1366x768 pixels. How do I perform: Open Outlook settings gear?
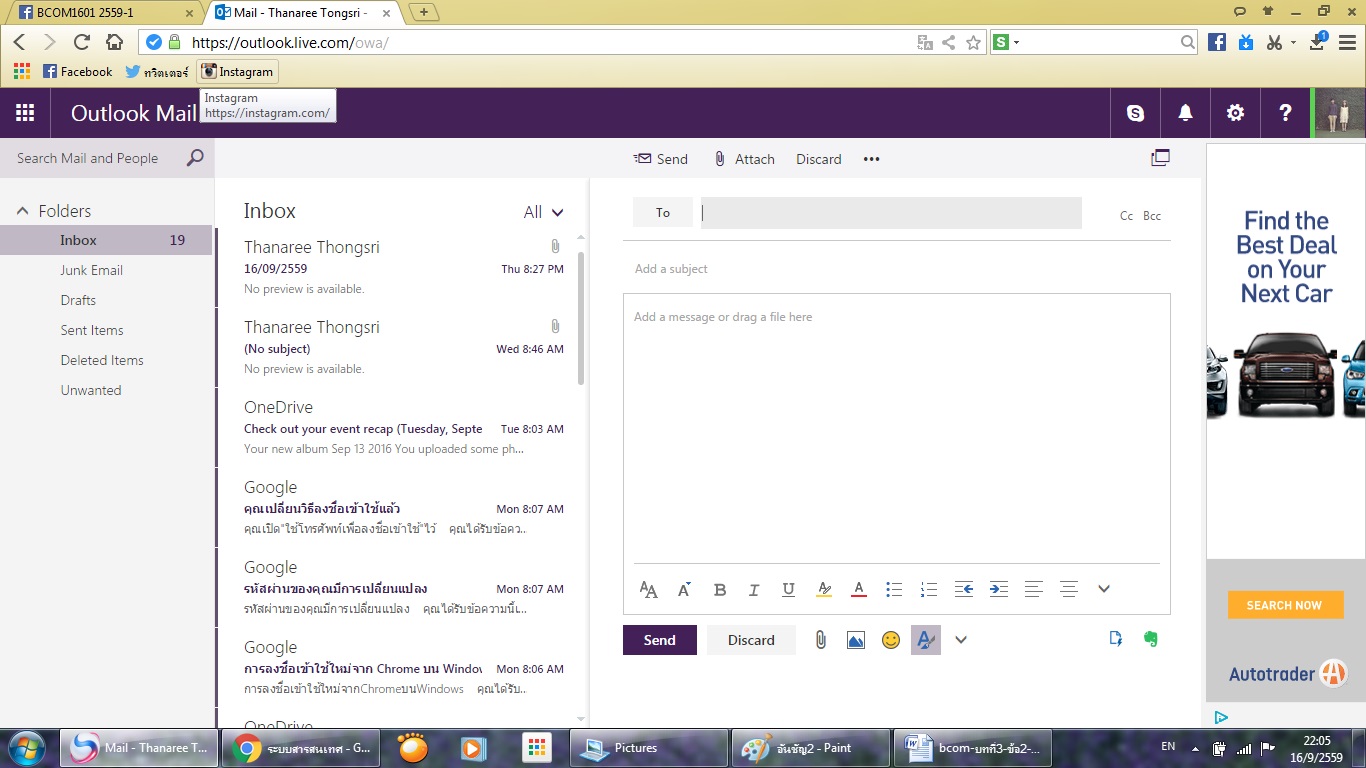pos(1236,113)
